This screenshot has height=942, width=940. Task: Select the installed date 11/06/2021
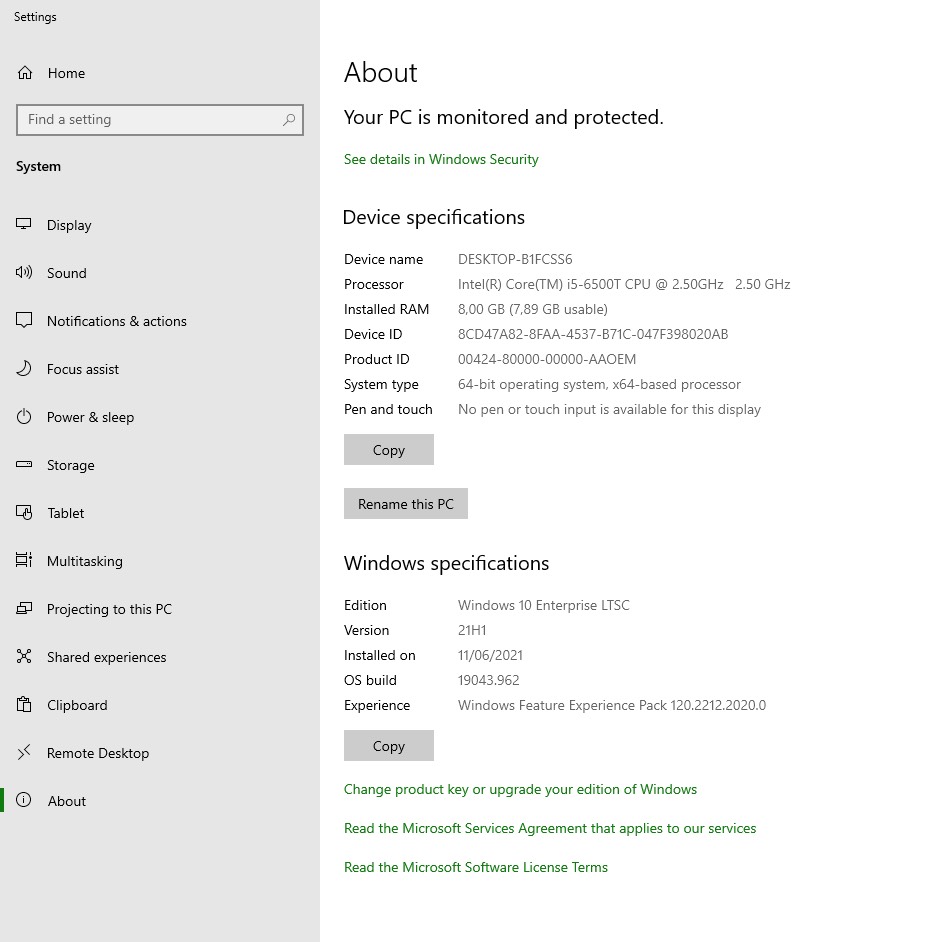490,655
